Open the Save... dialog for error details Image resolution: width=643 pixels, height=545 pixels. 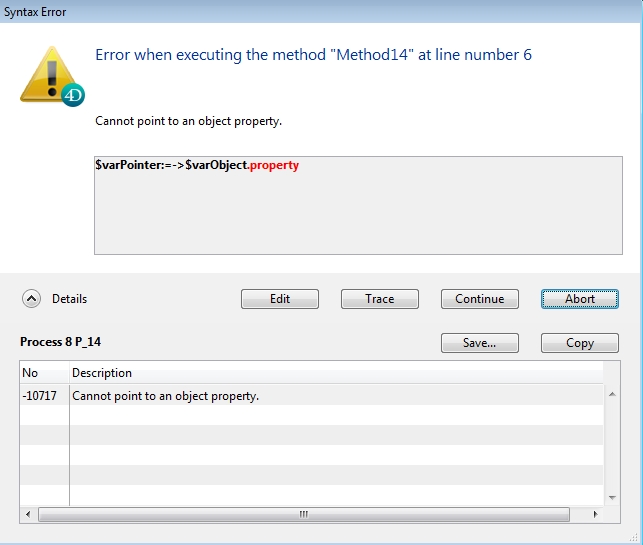(479, 343)
